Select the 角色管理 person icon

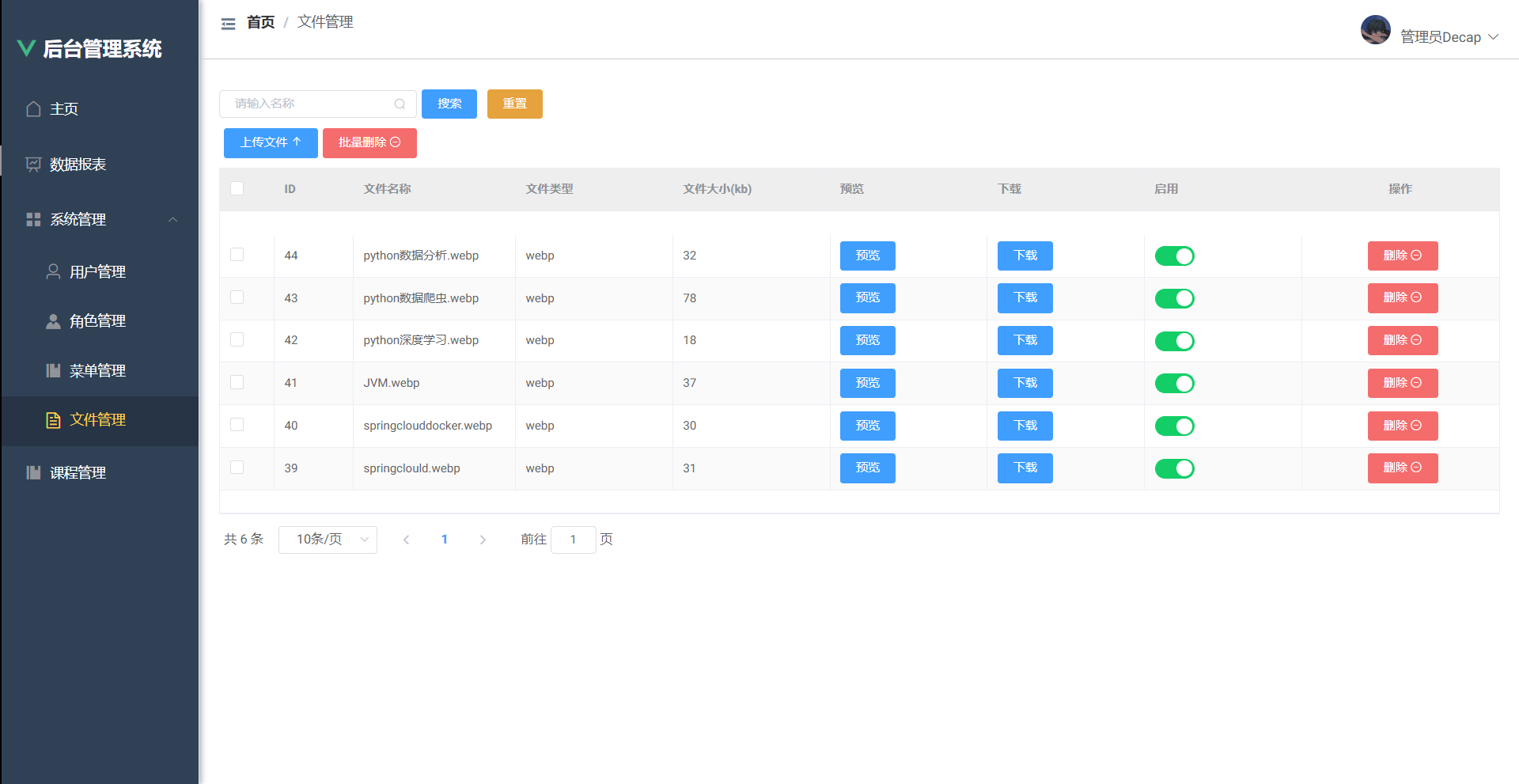click(x=53, y=320)
